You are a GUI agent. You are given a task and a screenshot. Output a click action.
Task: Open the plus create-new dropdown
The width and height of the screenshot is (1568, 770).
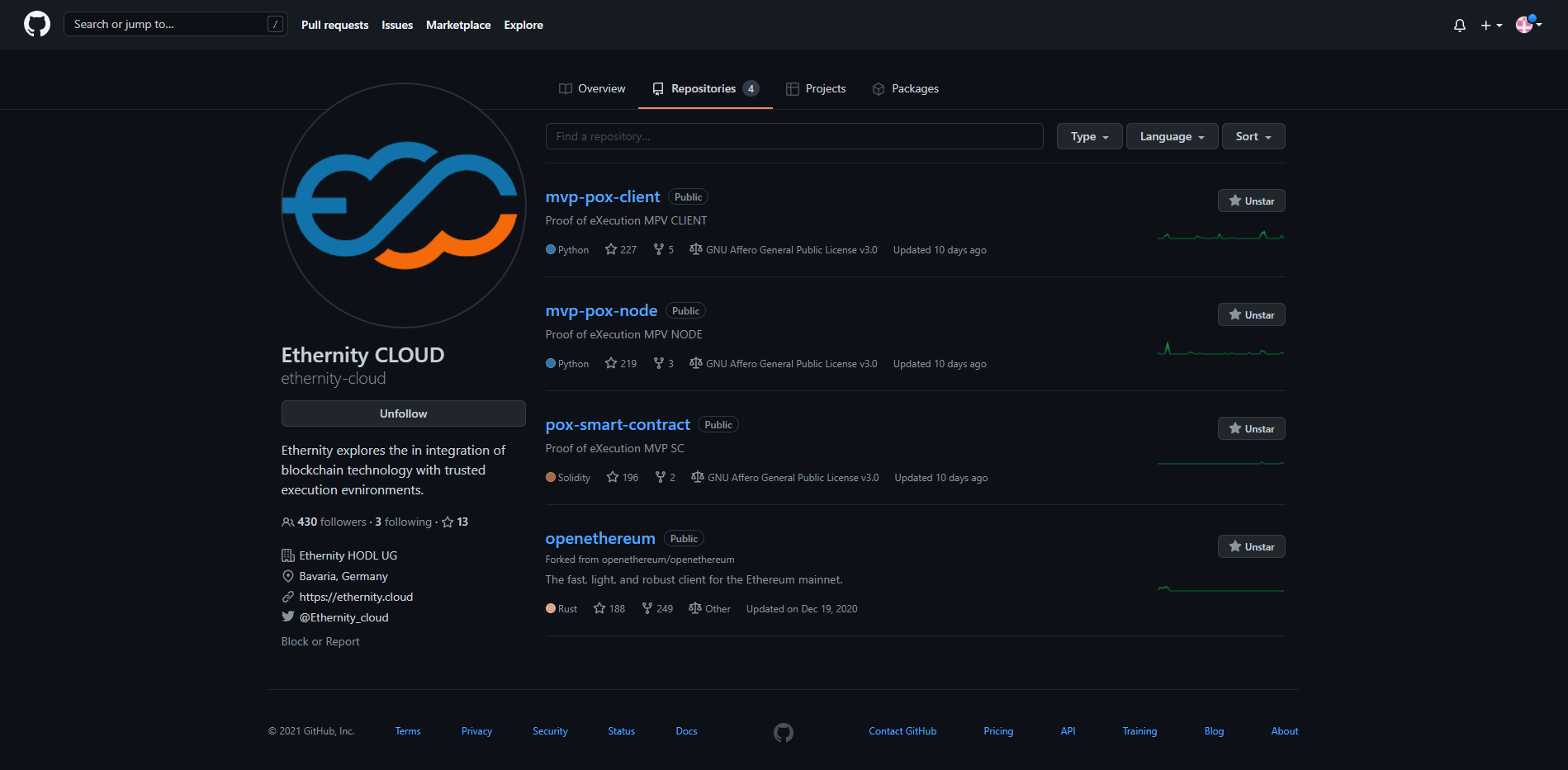point(1491,26)
